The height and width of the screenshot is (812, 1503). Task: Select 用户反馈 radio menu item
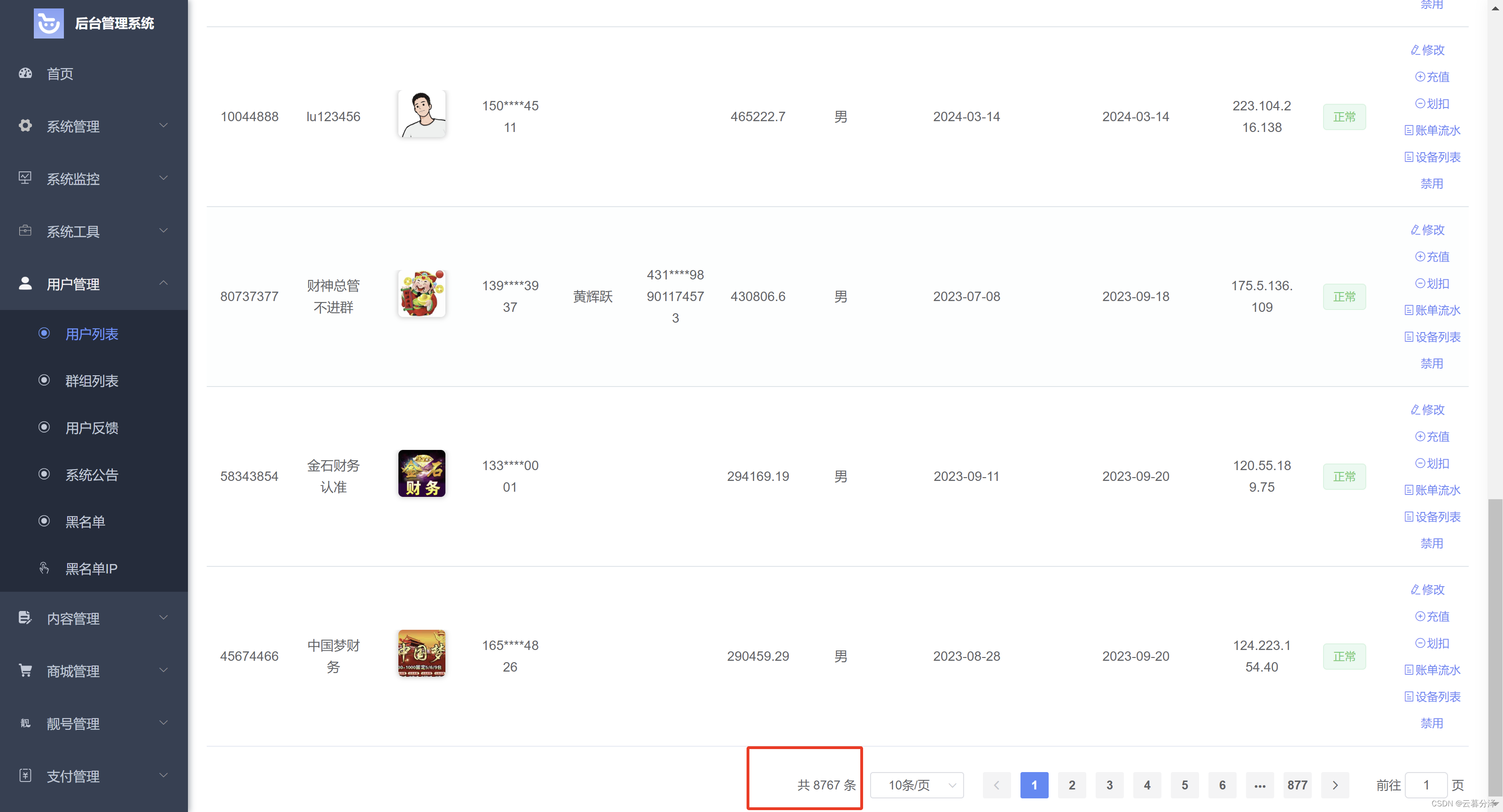[91, 427]
